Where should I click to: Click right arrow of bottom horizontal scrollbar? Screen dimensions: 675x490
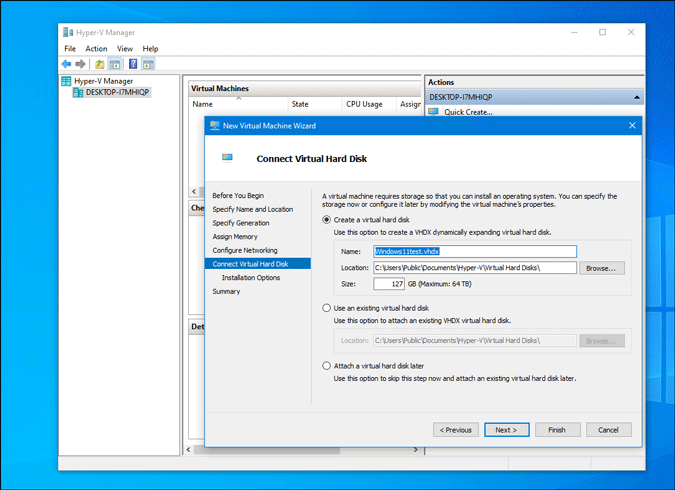tap(415, 450)
